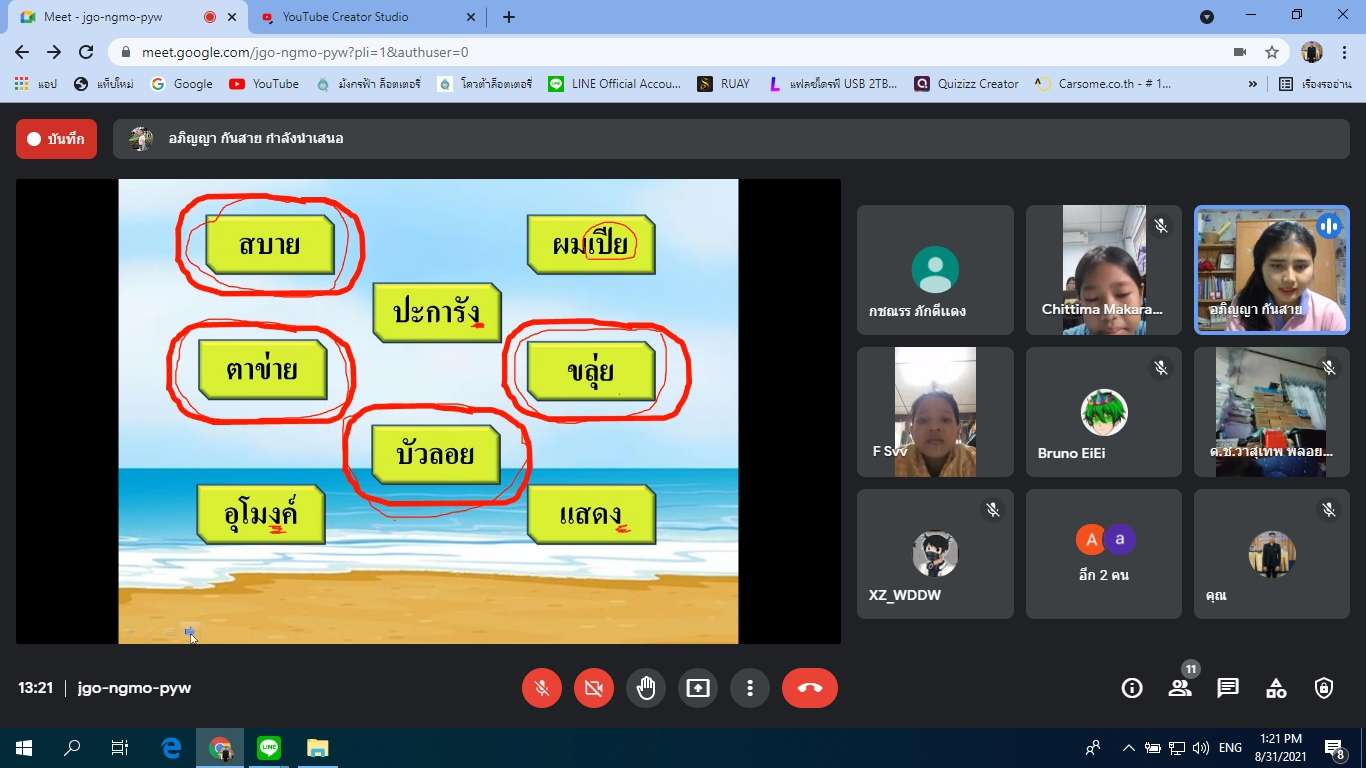This screenshot has height=768, width=1366.
Task: Bookmark this page with star icon
Action: click(x=1272, y=52)
